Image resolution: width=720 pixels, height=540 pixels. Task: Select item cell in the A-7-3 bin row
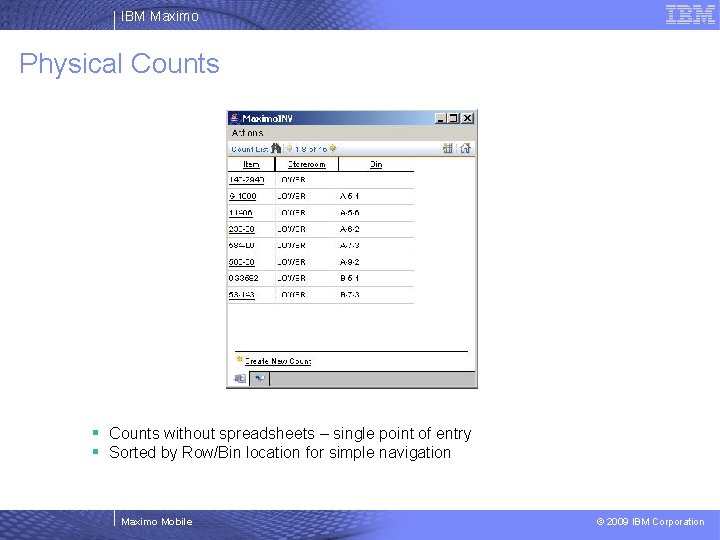pyautogui.click(x=242, y=246)
